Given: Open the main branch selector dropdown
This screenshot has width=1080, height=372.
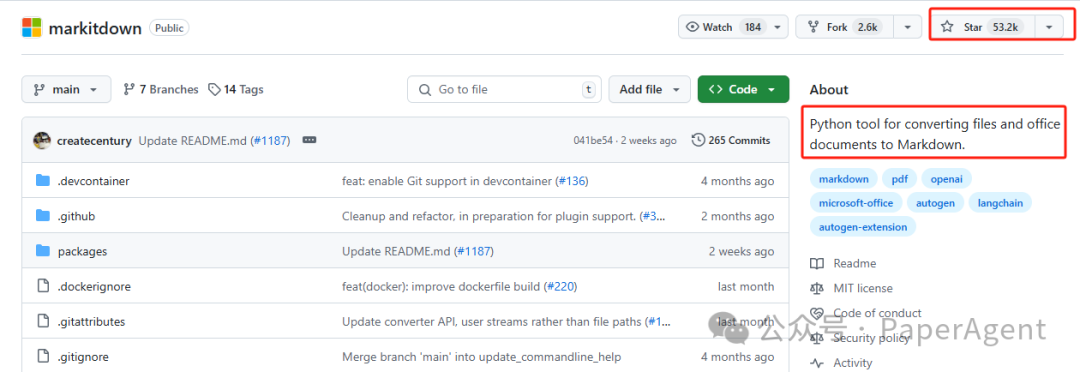Looking at the screenshot, I should coord(66,90).
